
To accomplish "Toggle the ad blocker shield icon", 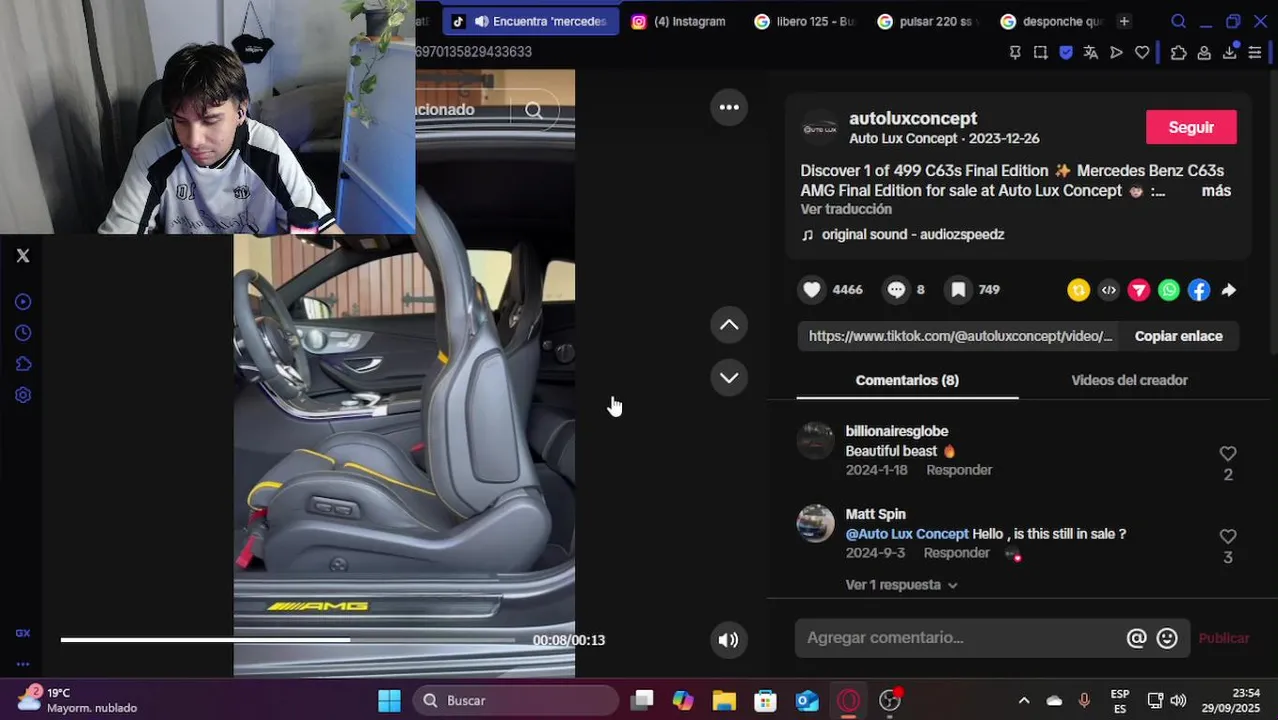I will [x=1066, y=53].
